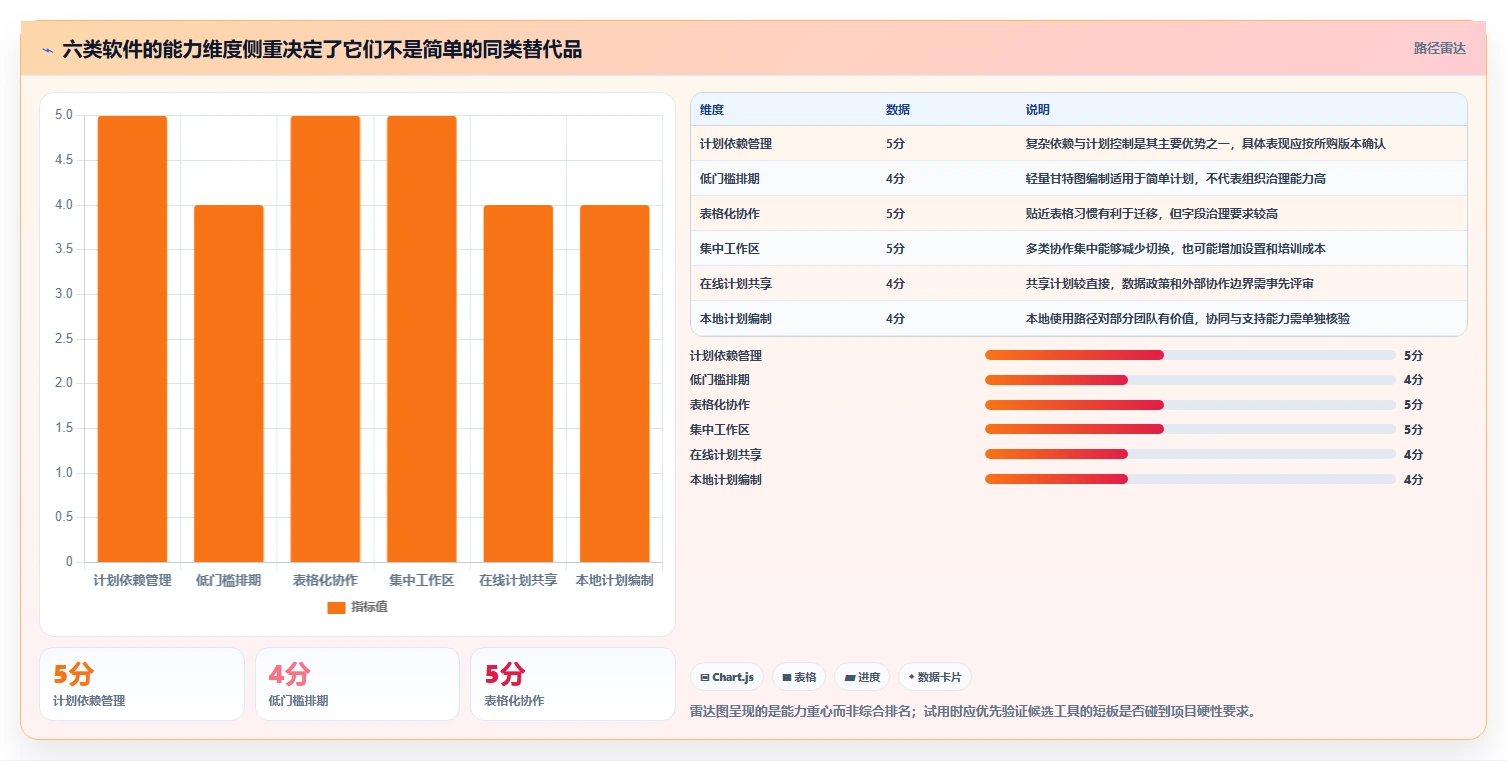Viewport: 1507px width, 761px height.
Task: Select the 计划依赖管理 table row cell
Action: [x=736, y=144]
